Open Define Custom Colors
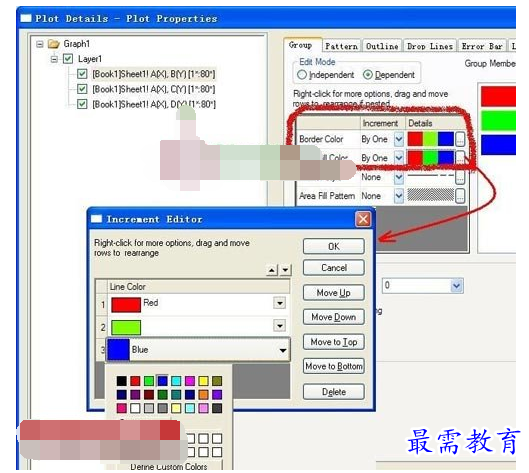 click(169, 466)
